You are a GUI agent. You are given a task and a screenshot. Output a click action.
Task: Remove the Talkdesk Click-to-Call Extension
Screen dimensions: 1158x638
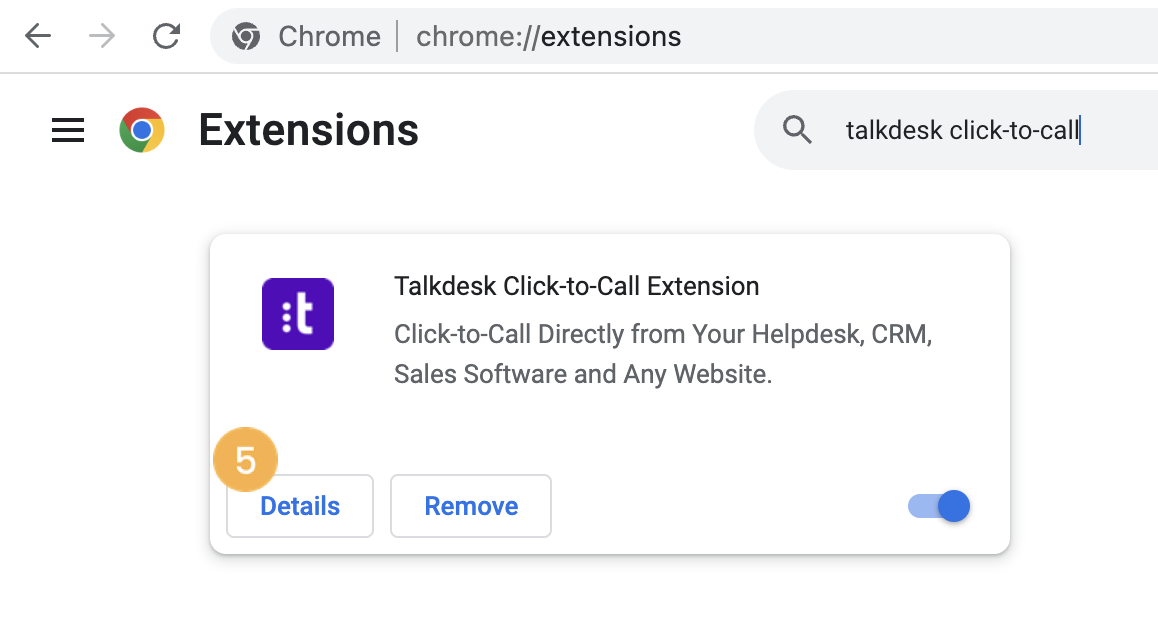(x=471, y=506)
